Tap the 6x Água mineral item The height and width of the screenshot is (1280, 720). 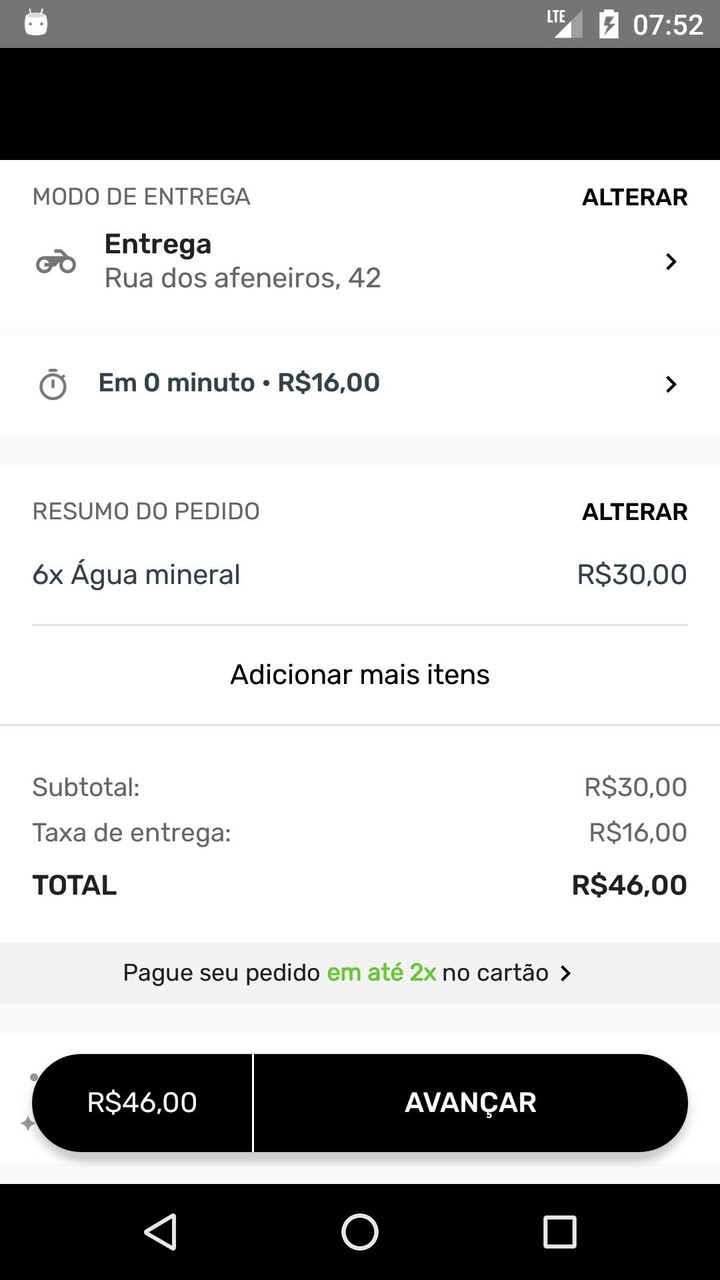point(137,575)
